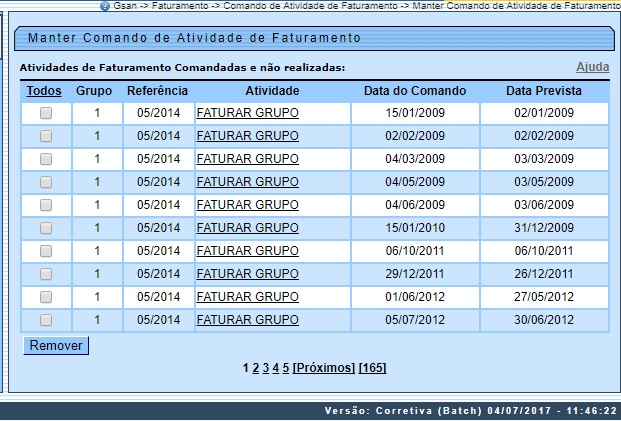Check the row with command date 15/01/2009
The height and width of the screenshot is (421, 621).
click(46, 114)
